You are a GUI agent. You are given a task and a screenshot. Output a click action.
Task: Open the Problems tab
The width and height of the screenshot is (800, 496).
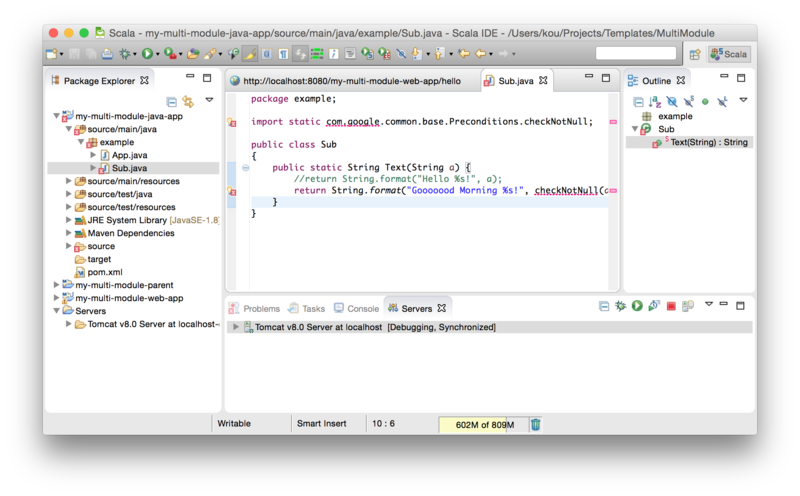[x=255, y=308]
